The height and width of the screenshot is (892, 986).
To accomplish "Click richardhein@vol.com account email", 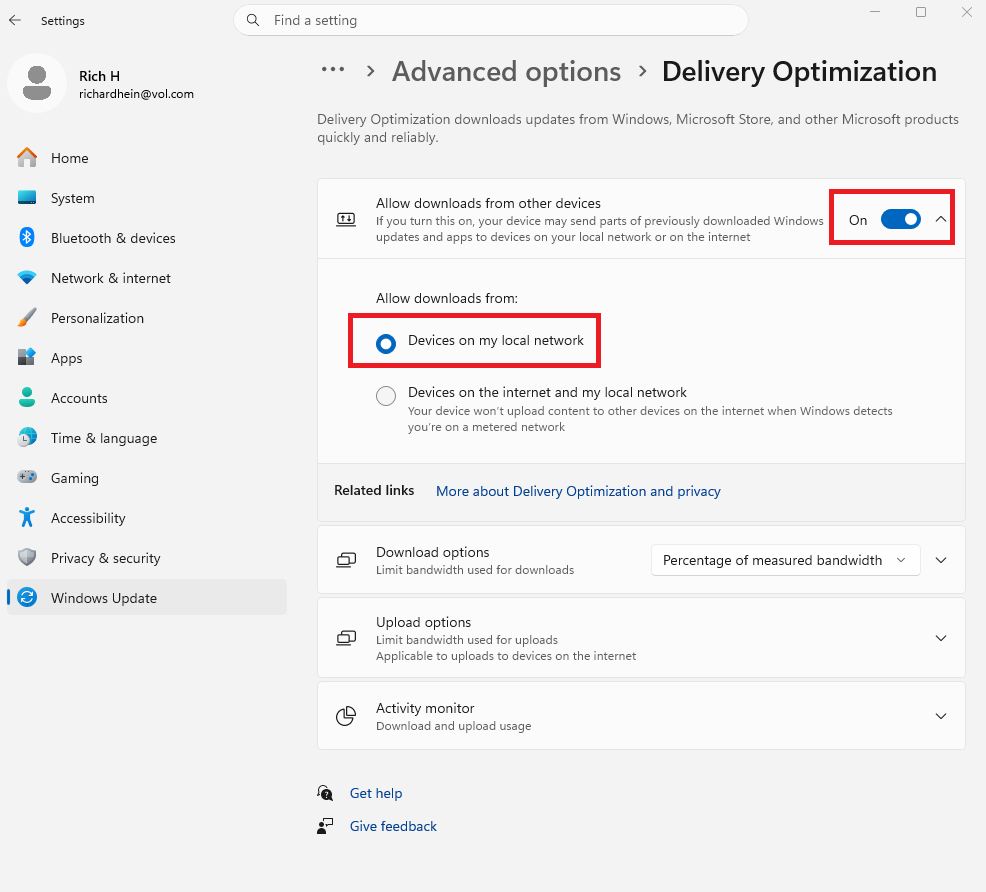I will coord(136,94).
